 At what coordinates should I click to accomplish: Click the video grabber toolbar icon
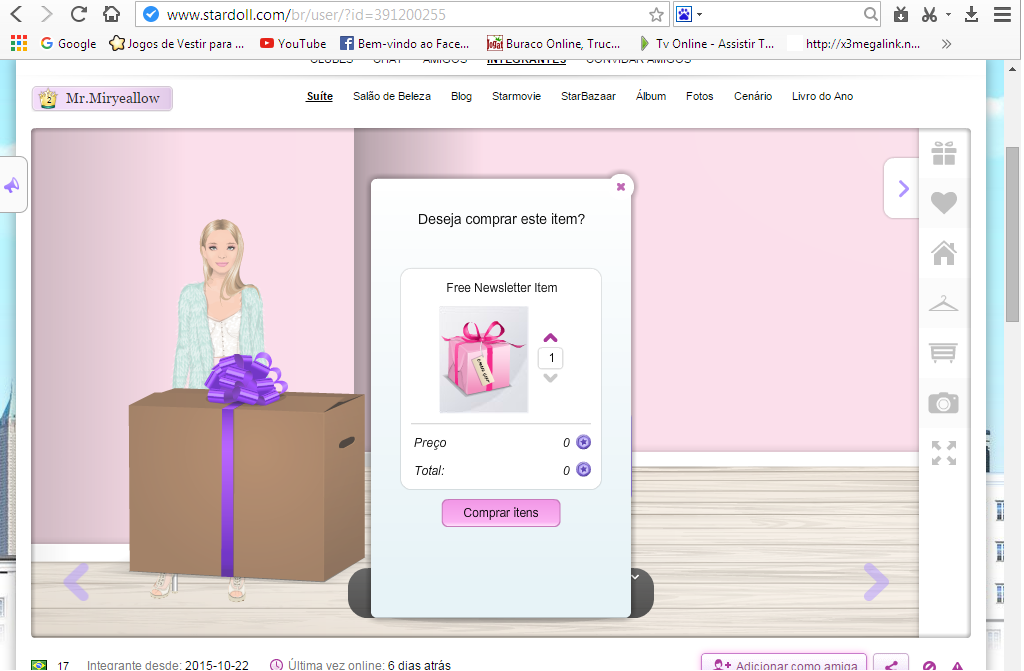[901, 14]
